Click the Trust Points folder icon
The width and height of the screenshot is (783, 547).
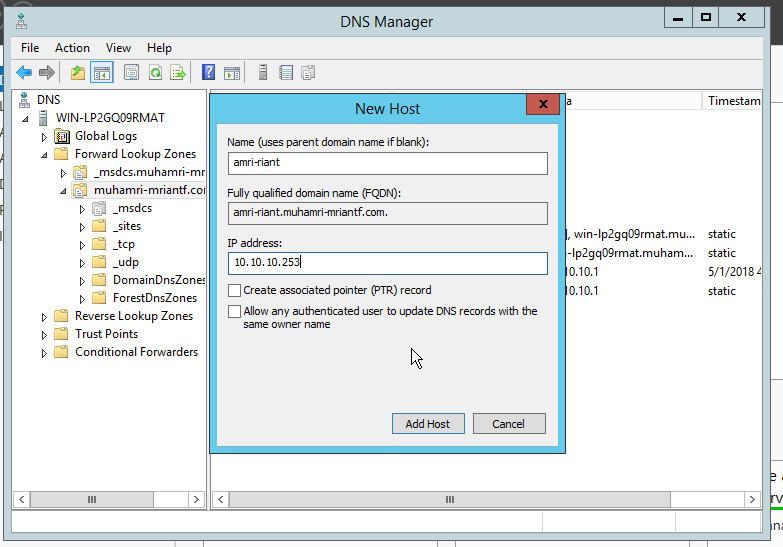click(61, 334)
